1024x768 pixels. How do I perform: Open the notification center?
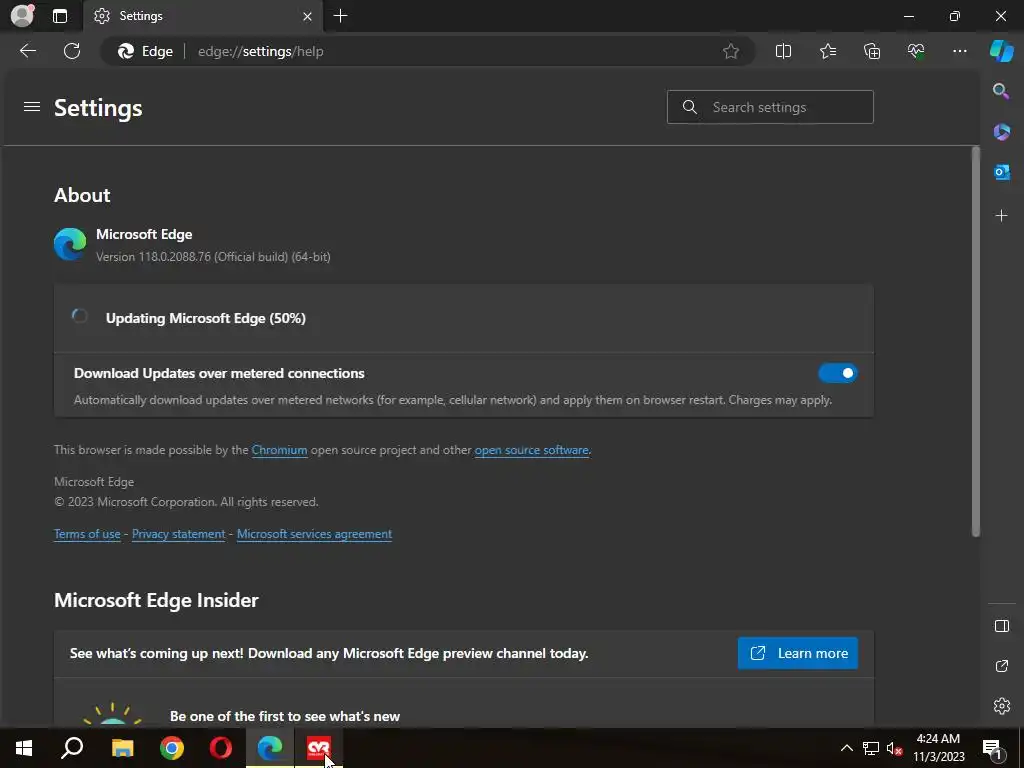[x=992, y=748]
